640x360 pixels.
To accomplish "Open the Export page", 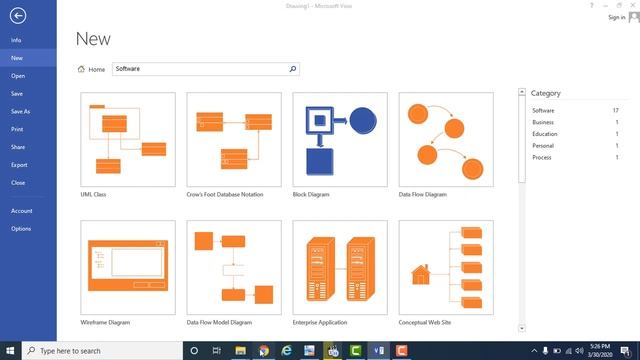I will (28, 165).
